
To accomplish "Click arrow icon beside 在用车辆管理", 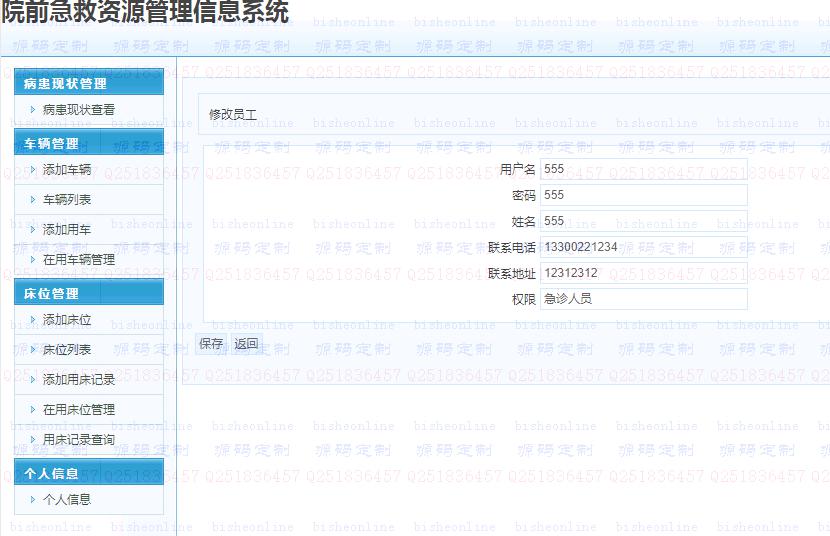I will 33,260.
